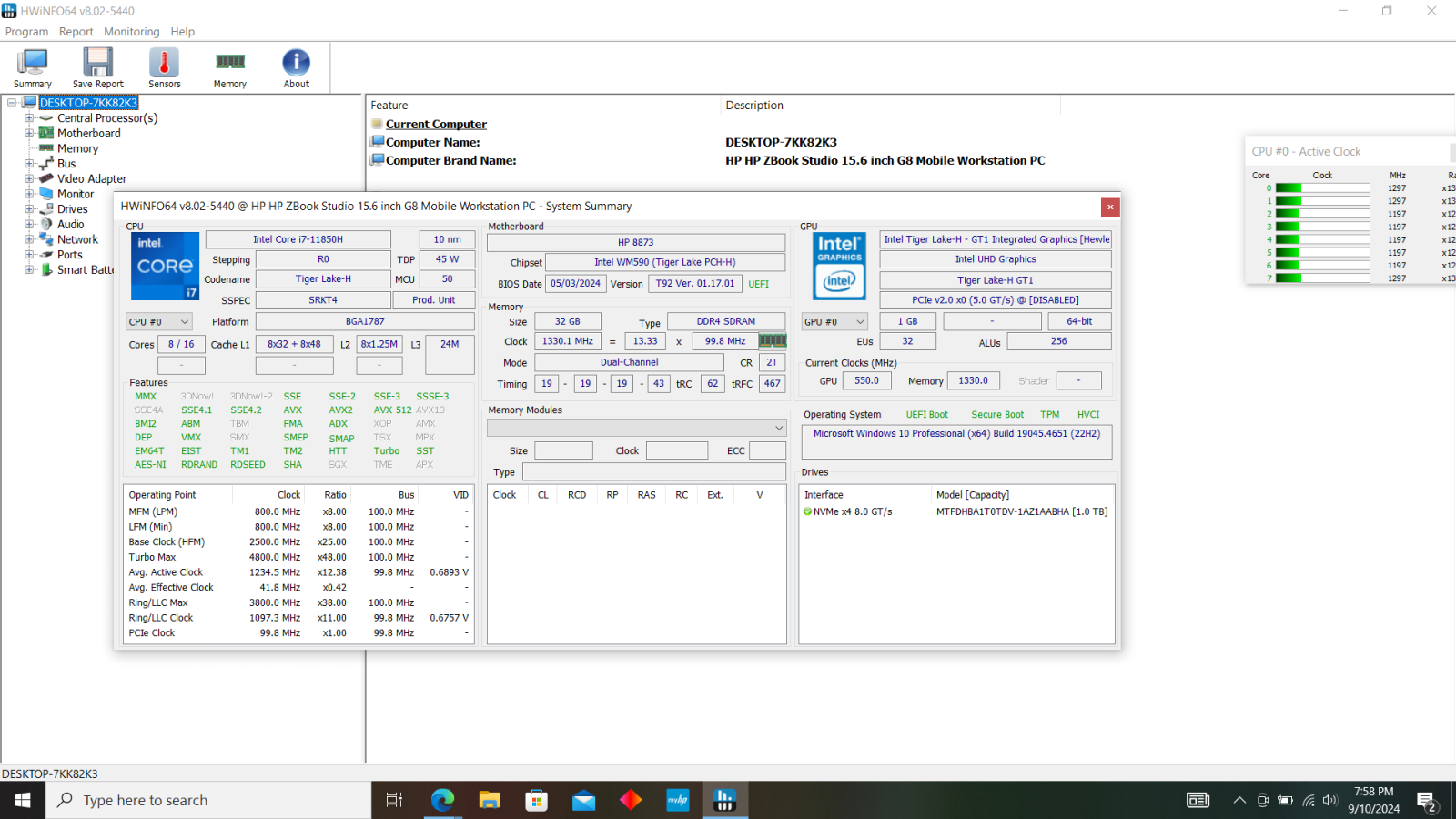Open the CPU #0 selector dropdown
Screen dimensions: 1456x819
click(158, 321)
